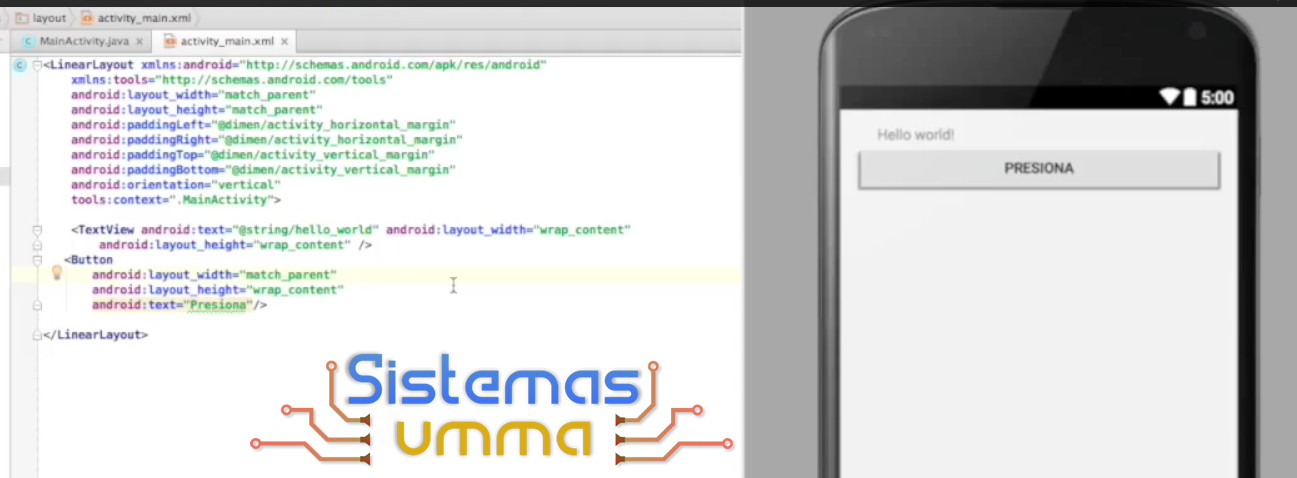The image size is (1297, 478).
Task: Place cursor in the "Presiona" text value
Action: [x=218, y=305]
